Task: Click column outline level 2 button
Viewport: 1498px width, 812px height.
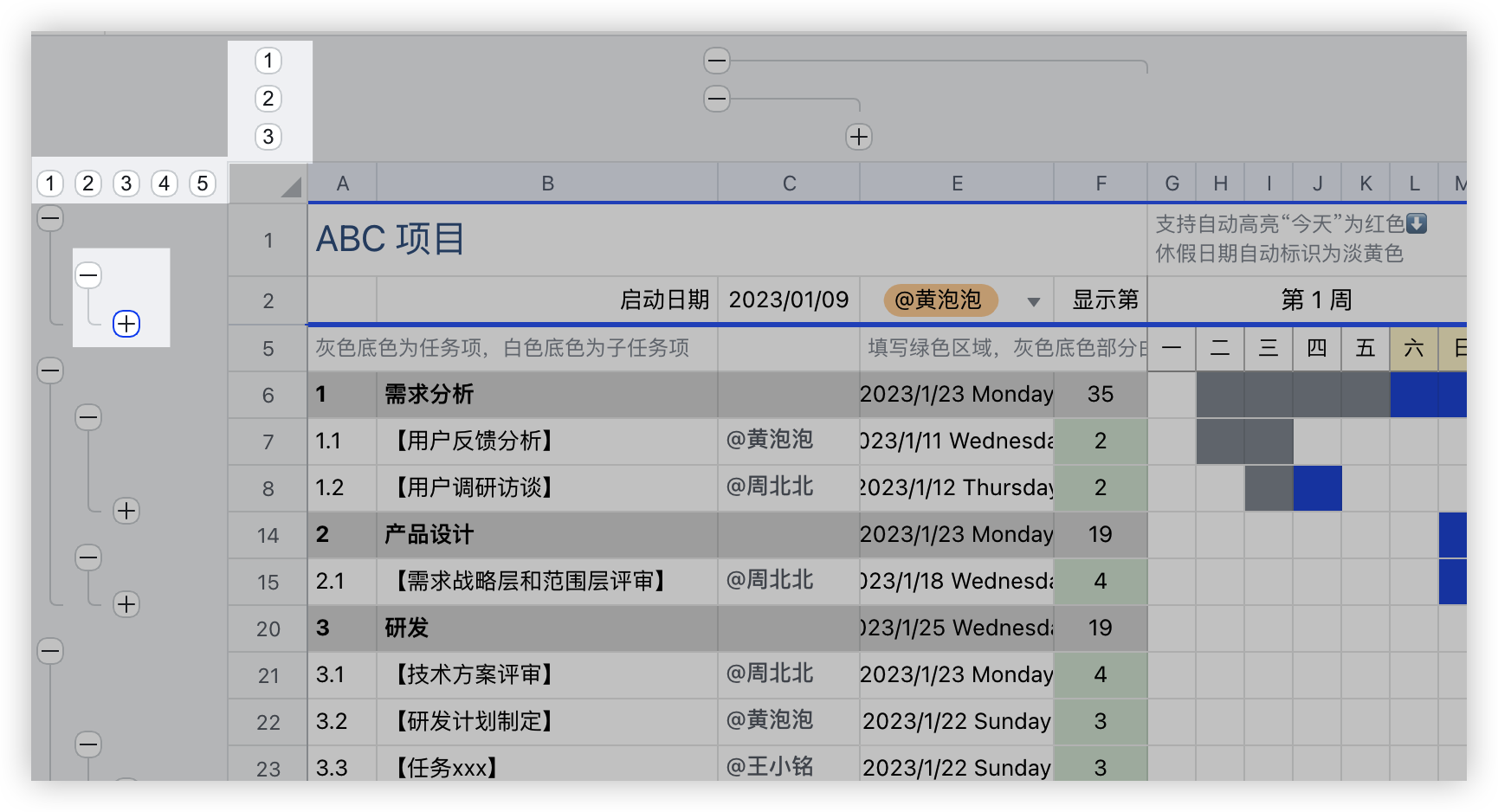Action: 268,99
